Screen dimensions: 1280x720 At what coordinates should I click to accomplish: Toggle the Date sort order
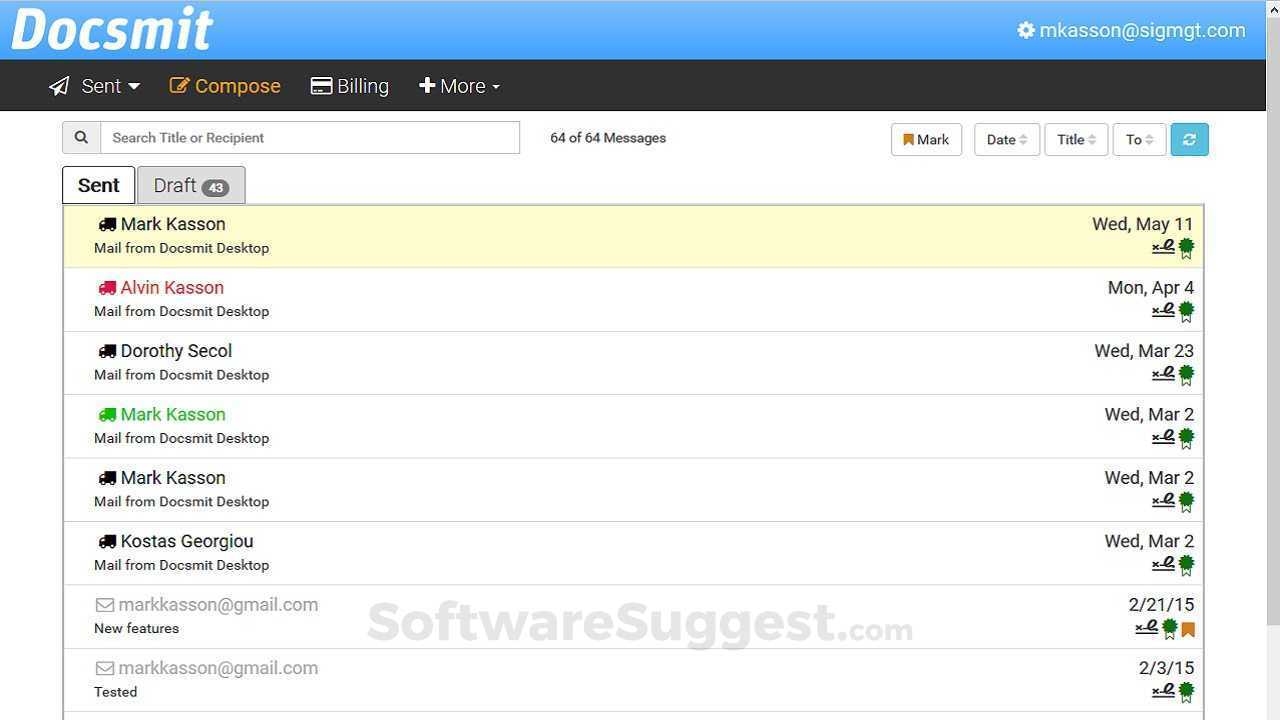(x=1006, y=139)
